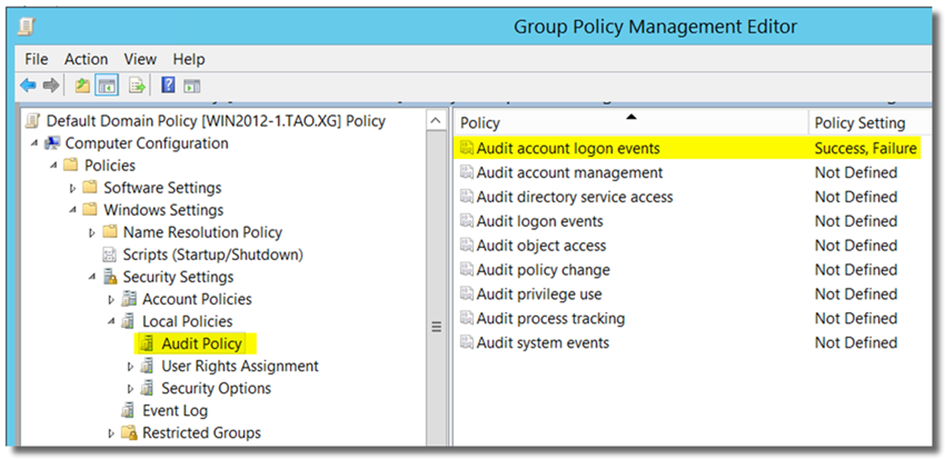Sort by Policy Setting column header
Image resolution: width=945 pixels, height=459 pixels.
point(859,123)
